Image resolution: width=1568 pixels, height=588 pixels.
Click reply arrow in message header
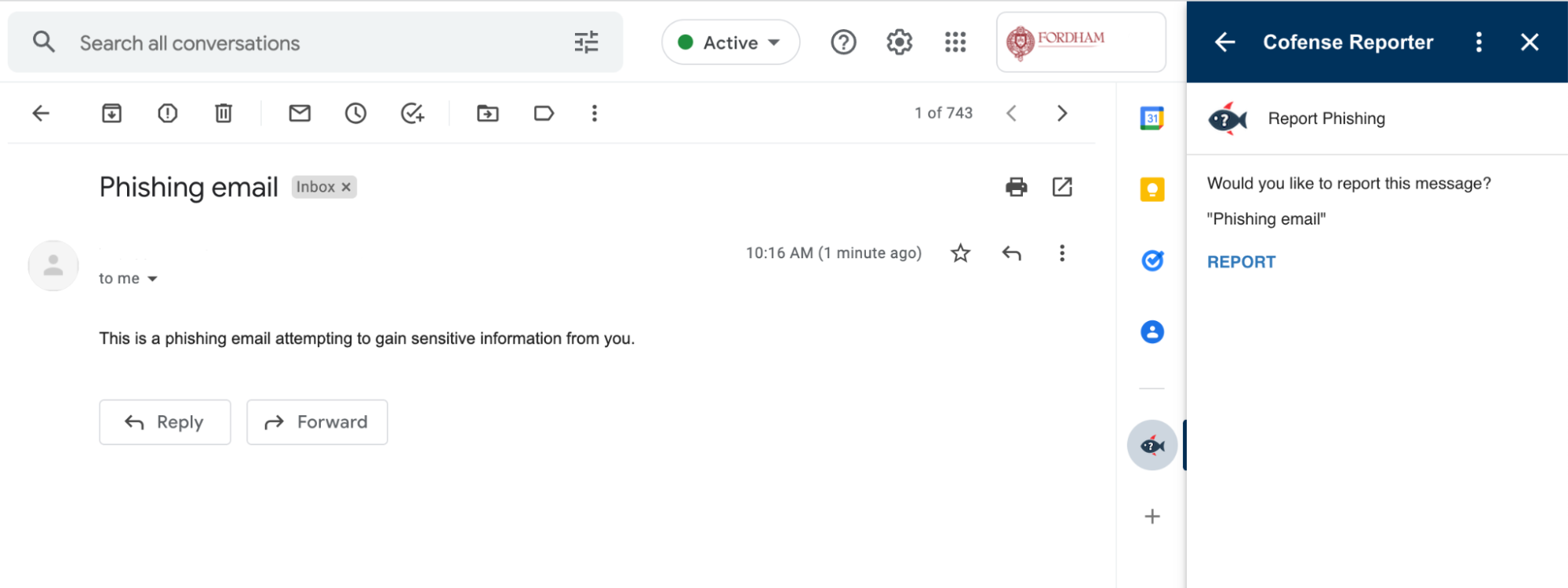[1012, 253]
